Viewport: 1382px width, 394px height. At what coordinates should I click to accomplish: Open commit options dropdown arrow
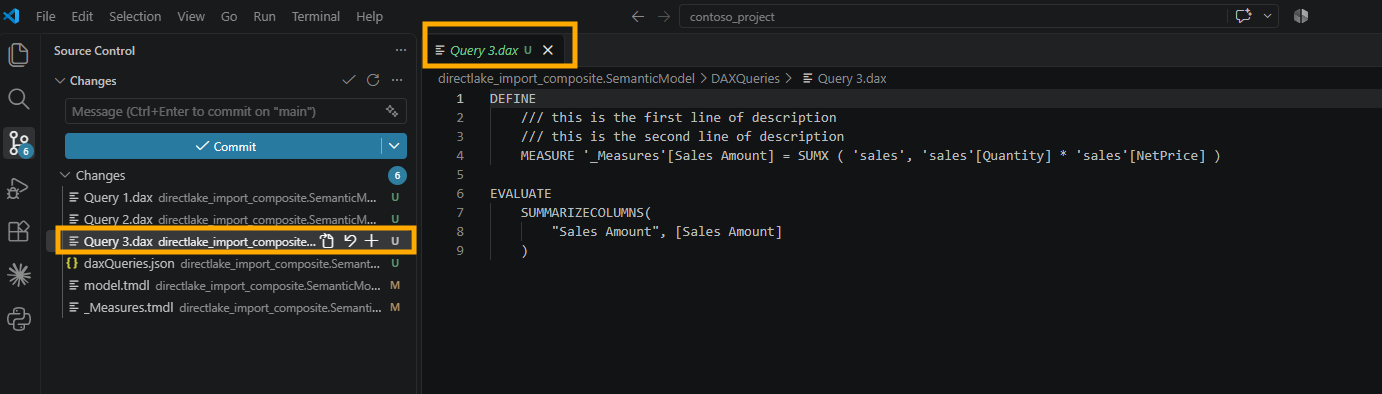click(394, 146)
